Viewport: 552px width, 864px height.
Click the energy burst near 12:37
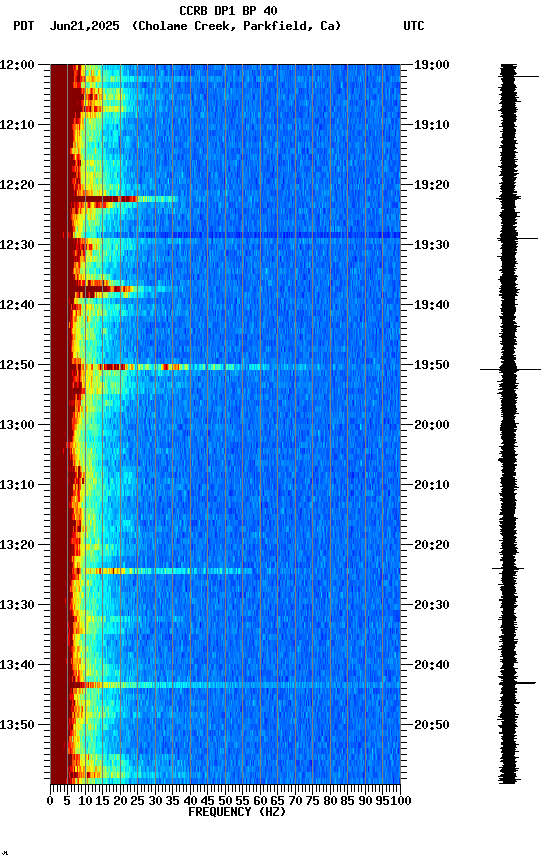[104, 289]
